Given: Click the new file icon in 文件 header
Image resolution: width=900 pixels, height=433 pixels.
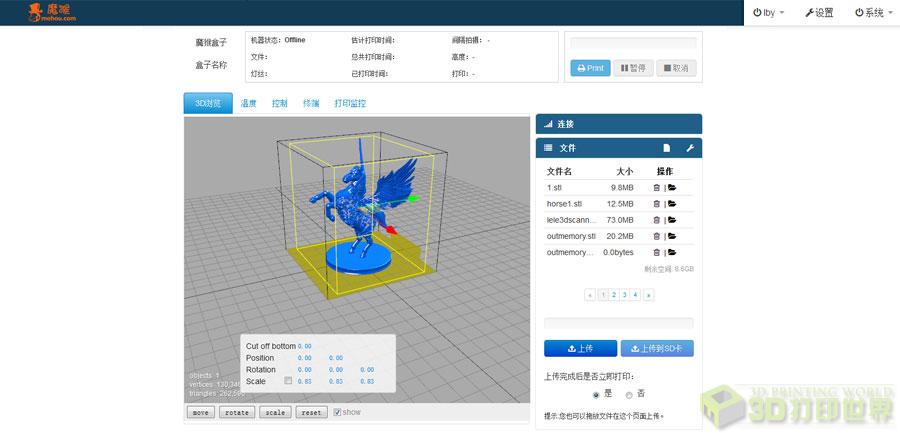Looking at the screenshot, I should pyautogui.click(x=666, y=148).
